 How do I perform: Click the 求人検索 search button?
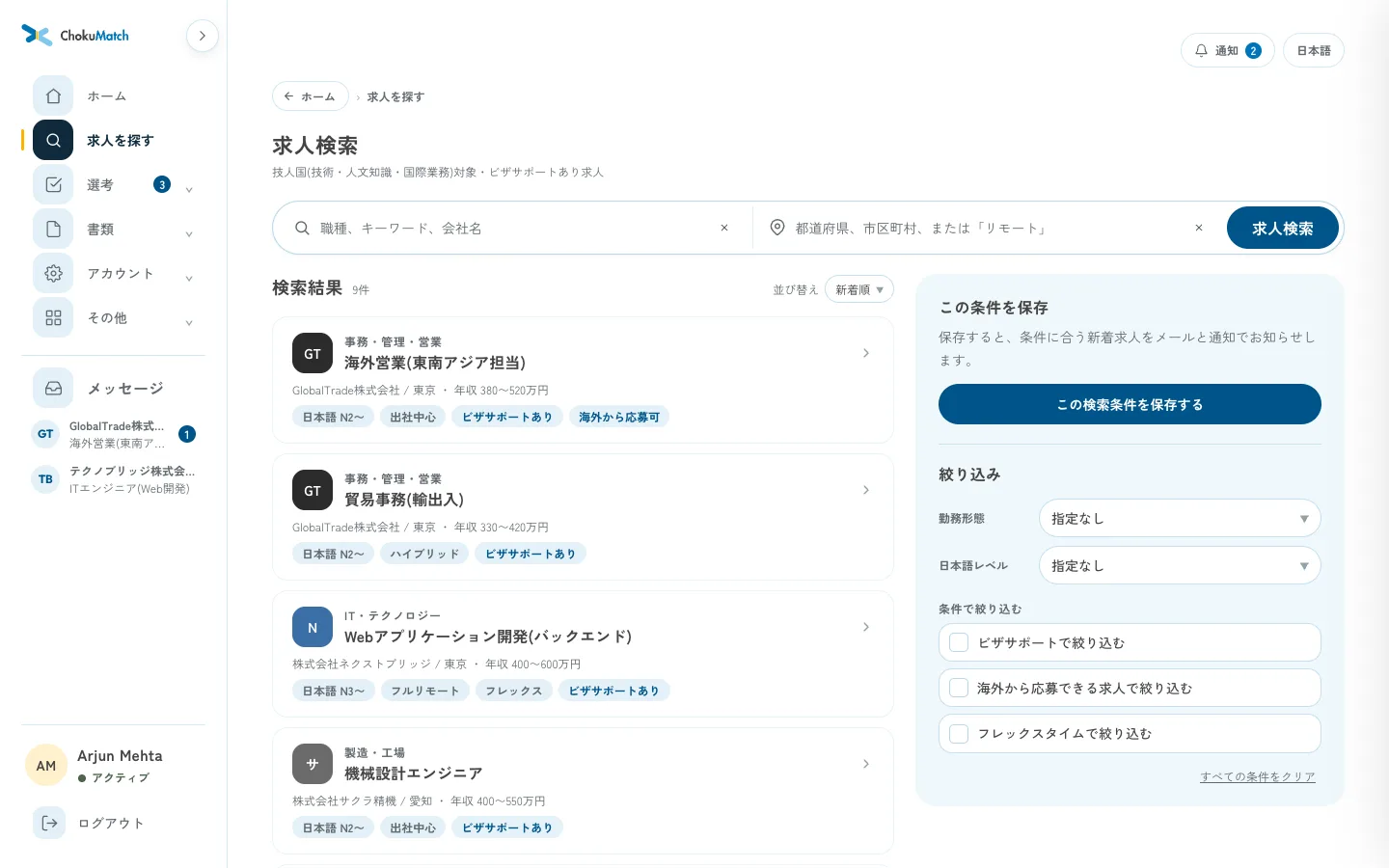click(x=1283, y=229)
